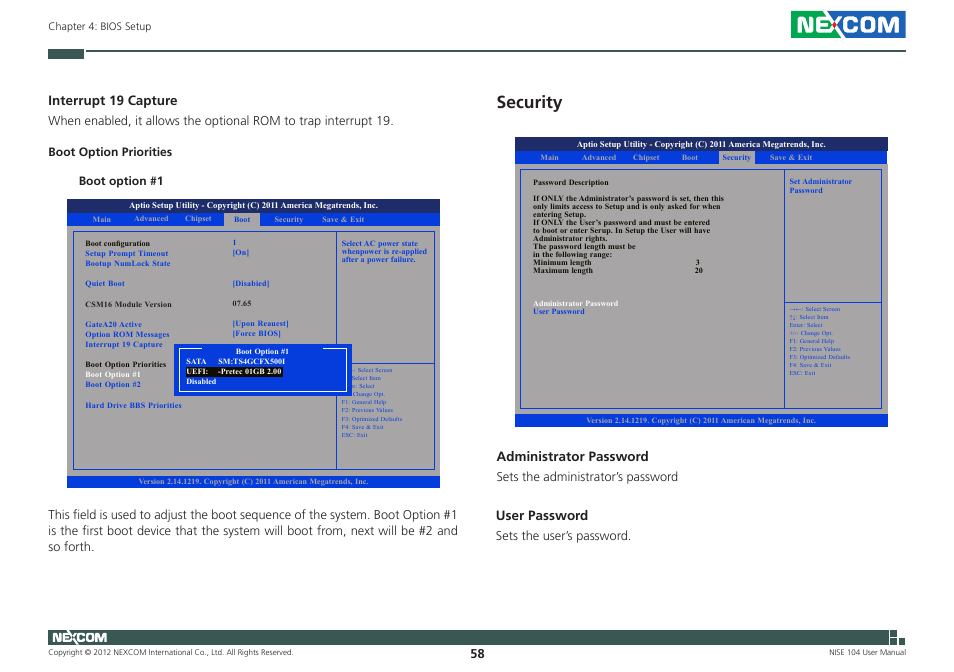
Task: Click the Boot BIOS screenshot title bar
Action: (x=253, y=206)
